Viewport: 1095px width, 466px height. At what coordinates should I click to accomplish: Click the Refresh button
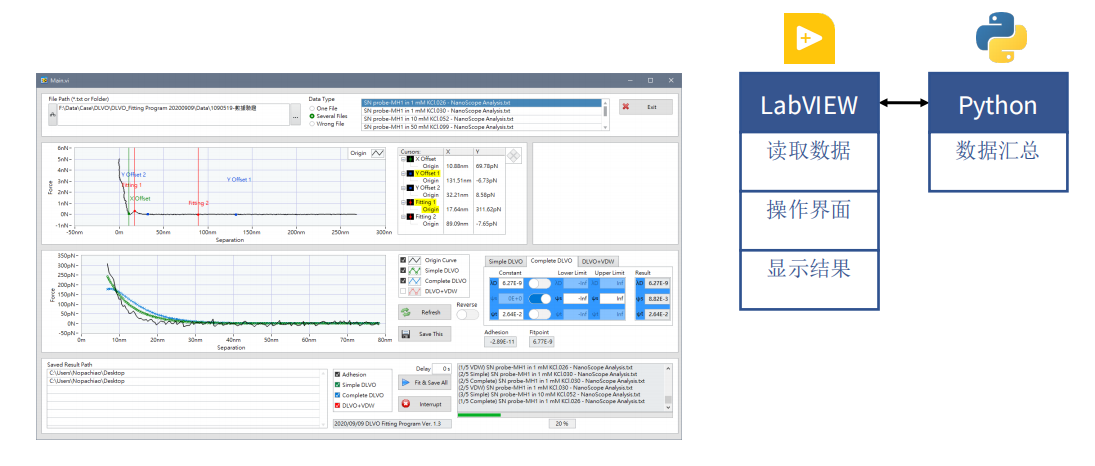(425, 313)
